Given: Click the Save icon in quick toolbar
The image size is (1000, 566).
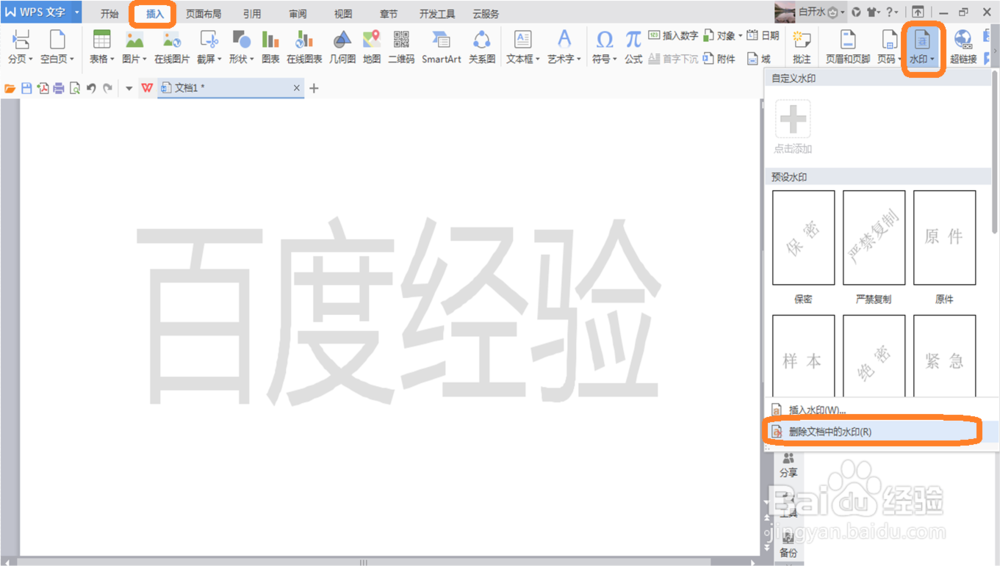Looking at the screenshot, I should coord(26,88).
